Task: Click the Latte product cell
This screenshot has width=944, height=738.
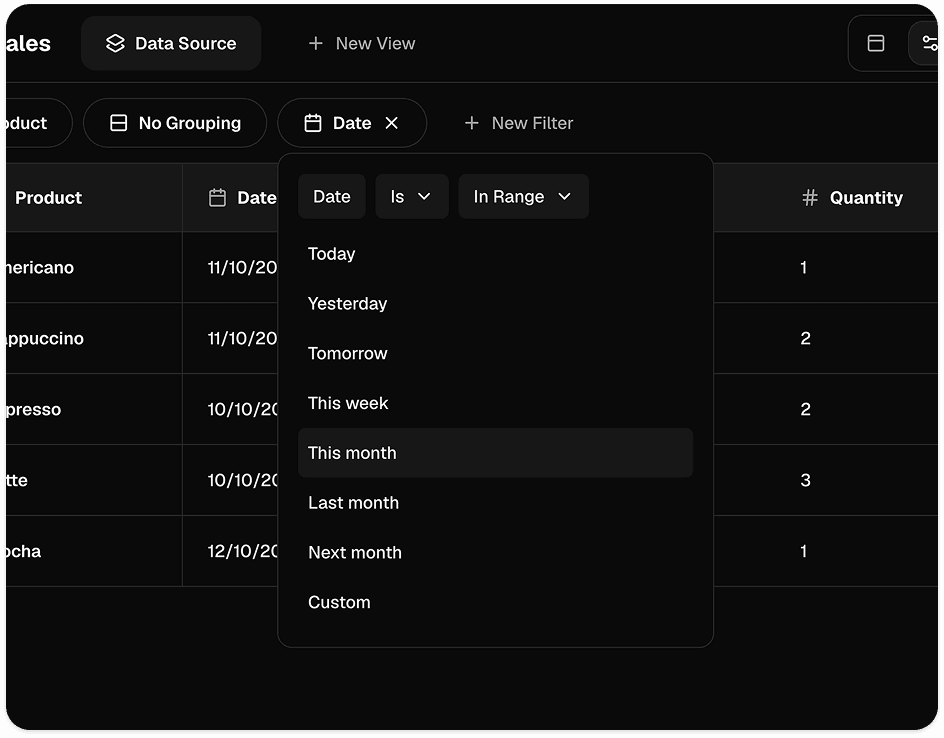Action: coord(94,480)
